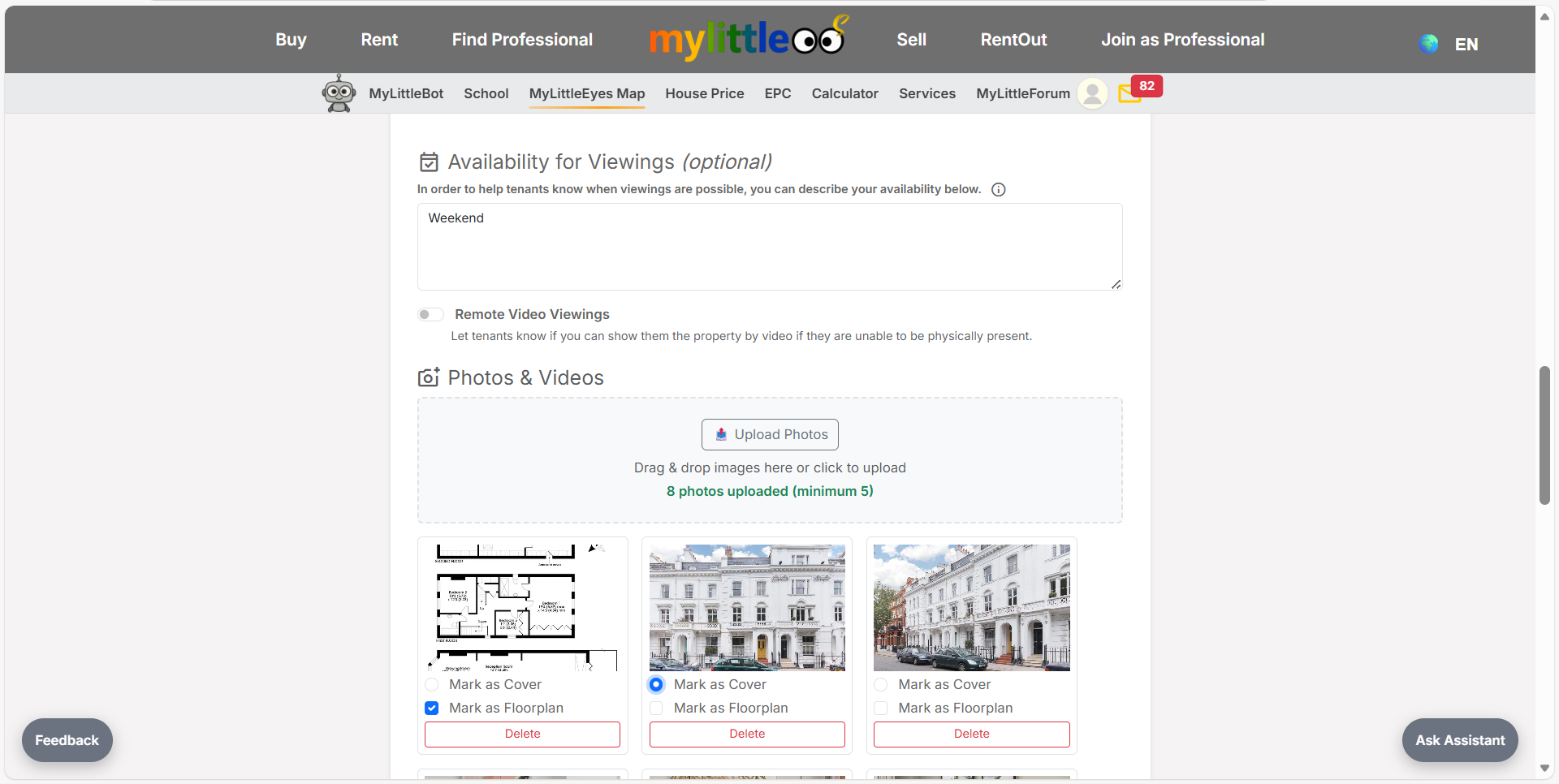Open the EN language selector
This screenshot has height=784, width=1559.
(1466, 45)
